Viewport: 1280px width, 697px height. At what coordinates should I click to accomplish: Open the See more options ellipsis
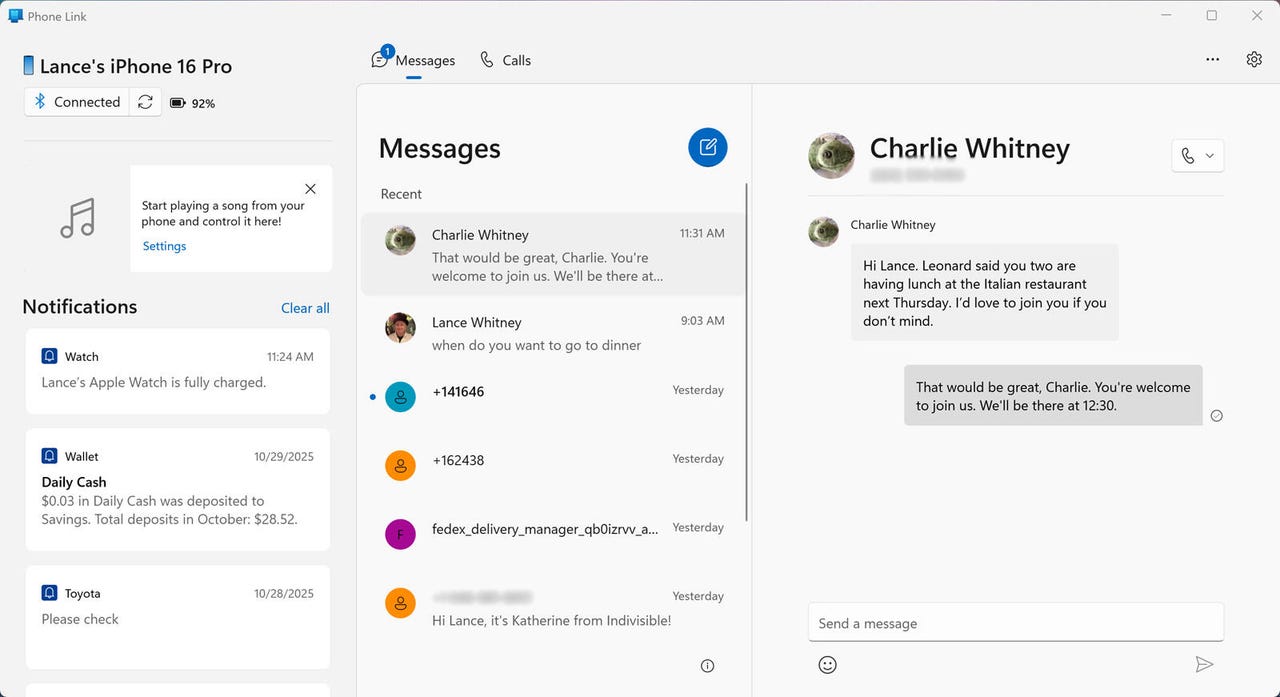[1212, 59]
